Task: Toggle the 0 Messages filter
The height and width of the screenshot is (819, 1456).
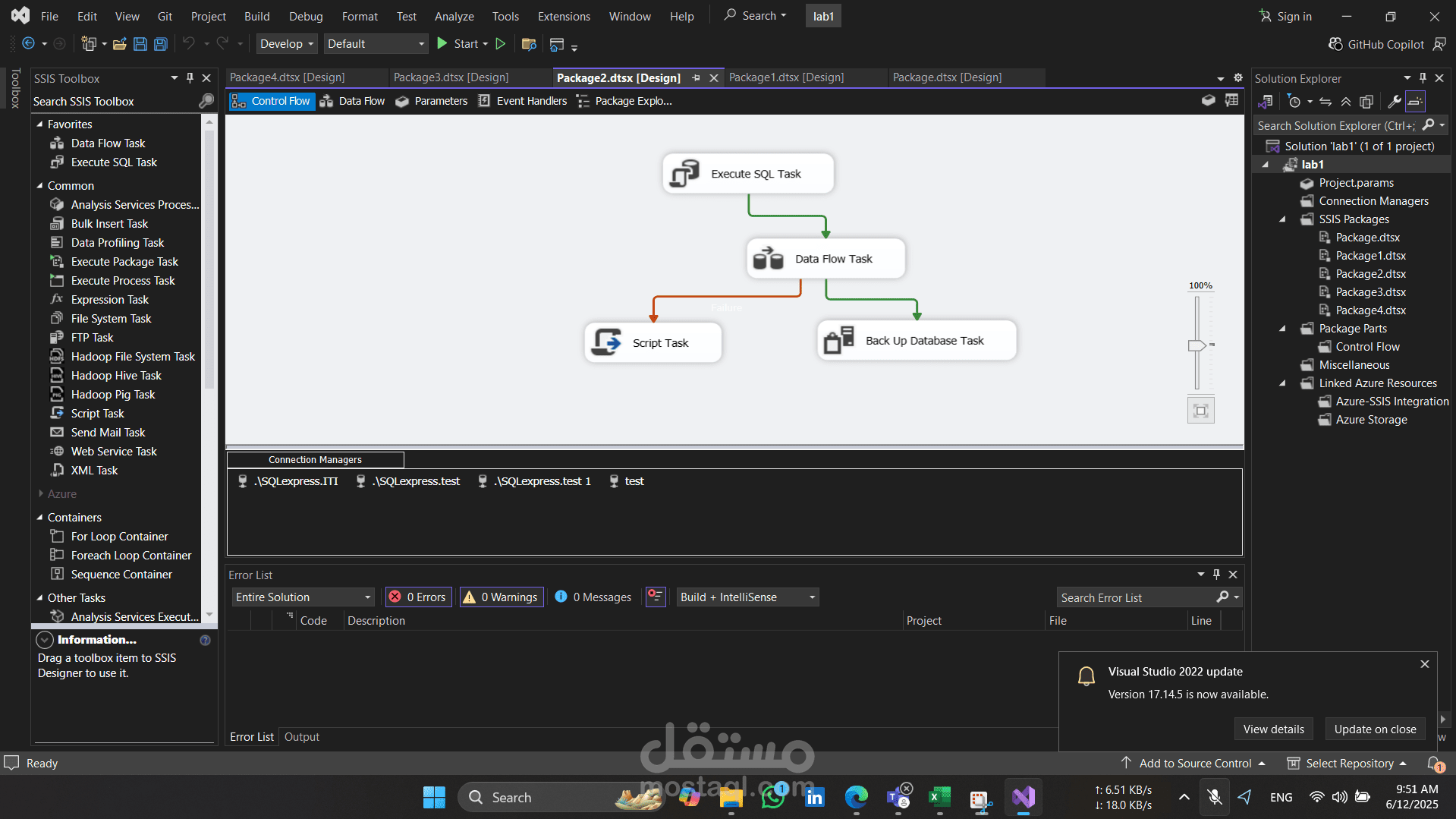Action: point(593,597)
